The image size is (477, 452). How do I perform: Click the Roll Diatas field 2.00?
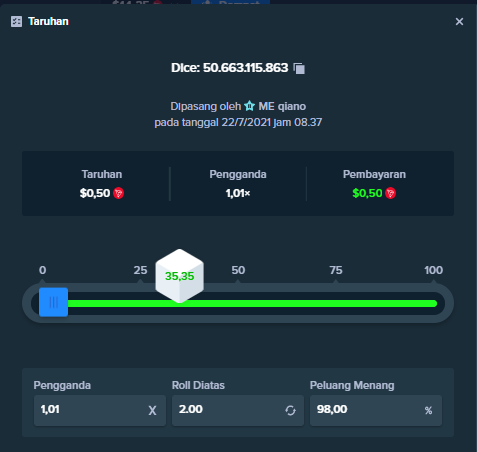(238, 410)
